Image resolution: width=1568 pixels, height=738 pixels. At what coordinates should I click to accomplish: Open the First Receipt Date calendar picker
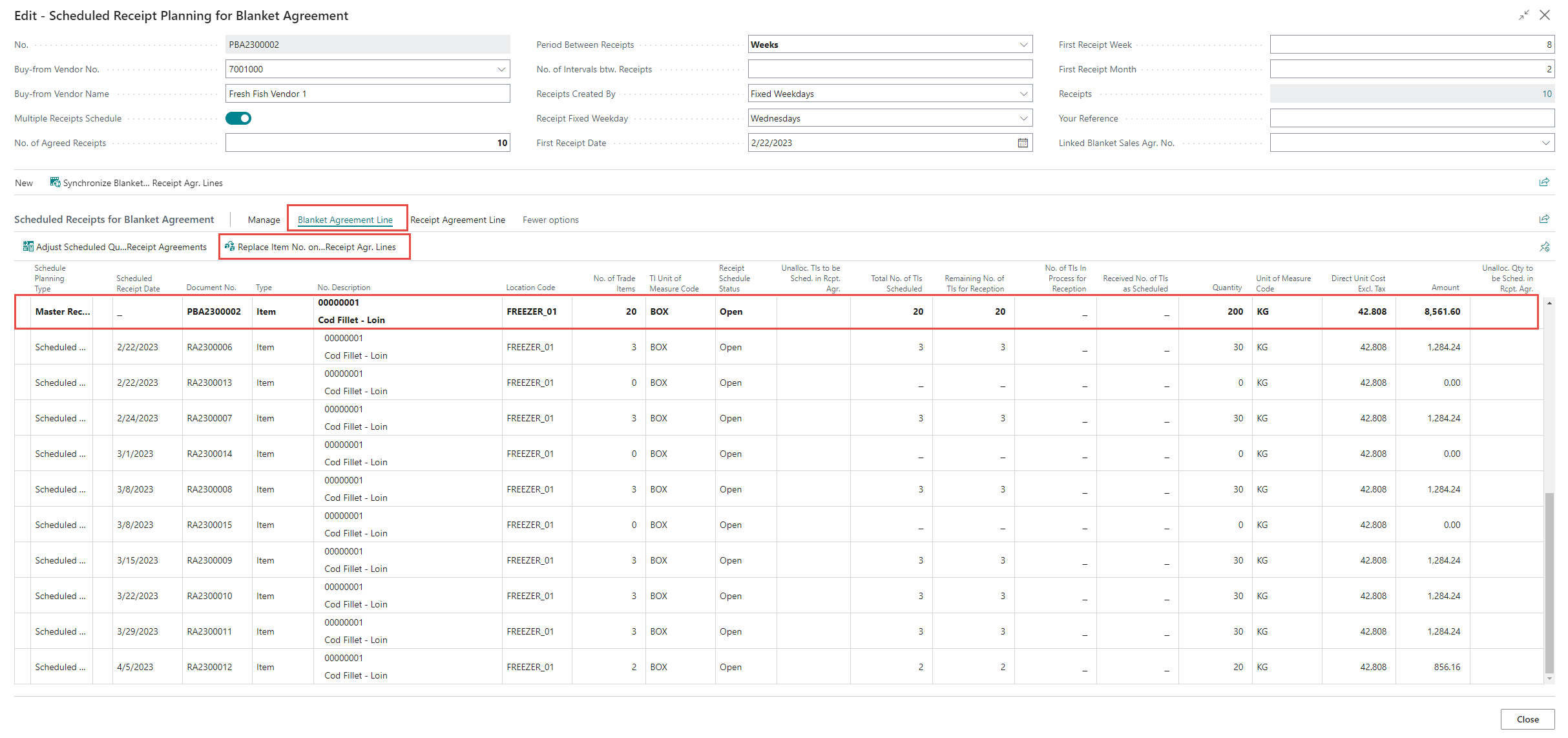pyautogui.click(x=1023, y=143)
